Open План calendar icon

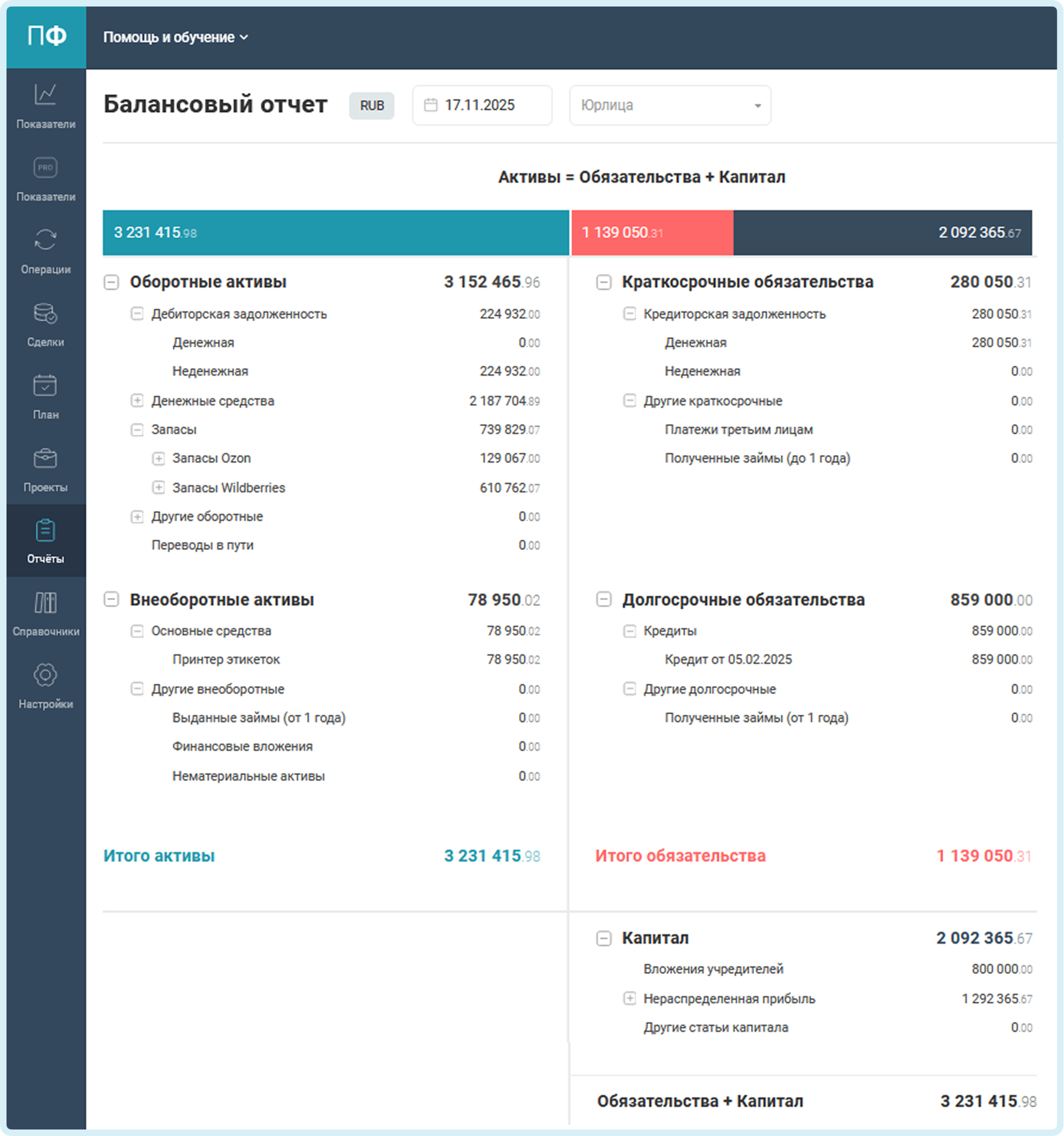click(x=46, y=386)
